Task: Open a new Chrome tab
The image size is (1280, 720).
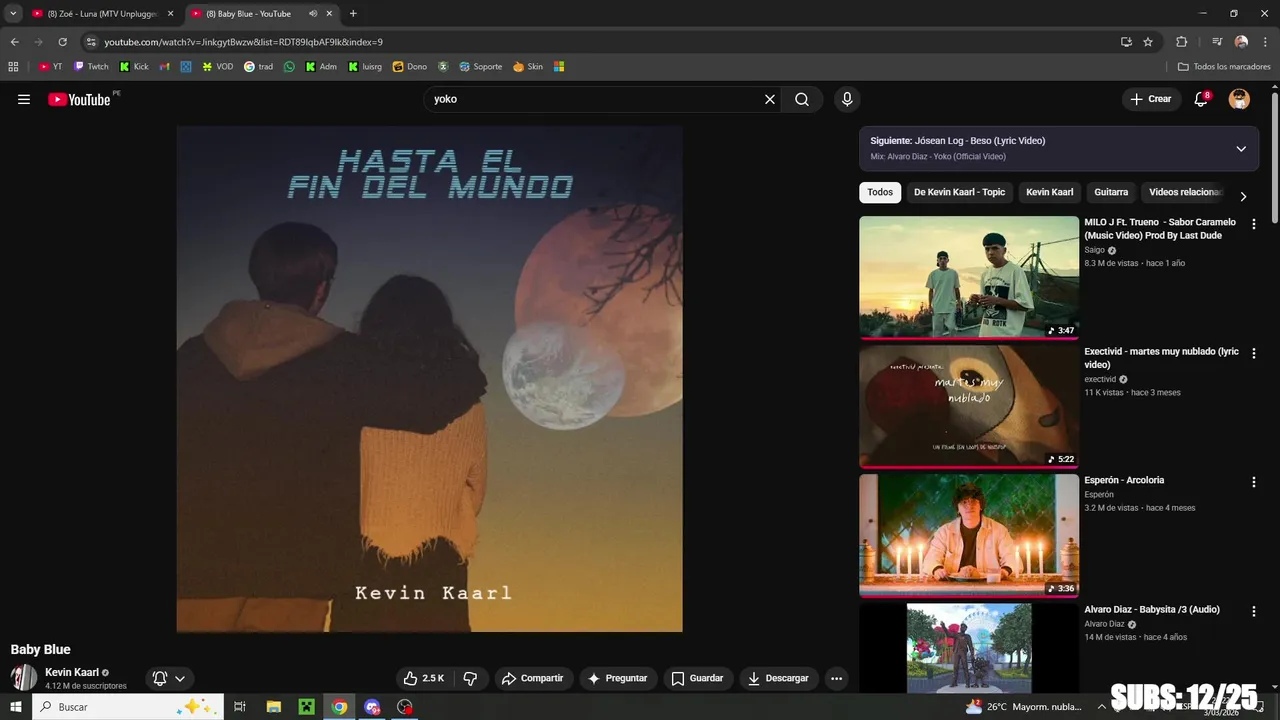Action: click(353, 14)
